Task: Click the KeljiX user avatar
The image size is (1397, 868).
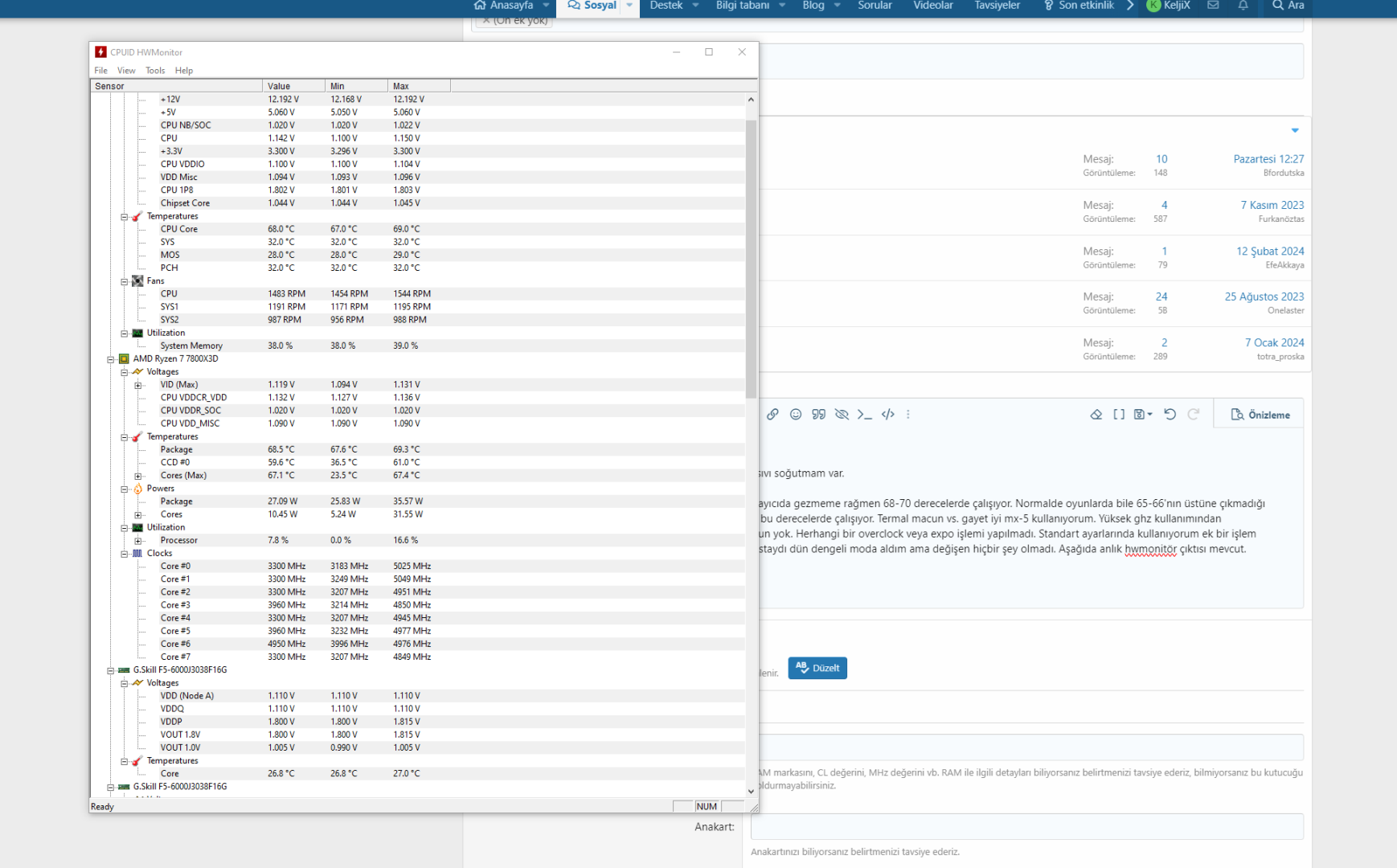Action: click(x=1153, y=6)
